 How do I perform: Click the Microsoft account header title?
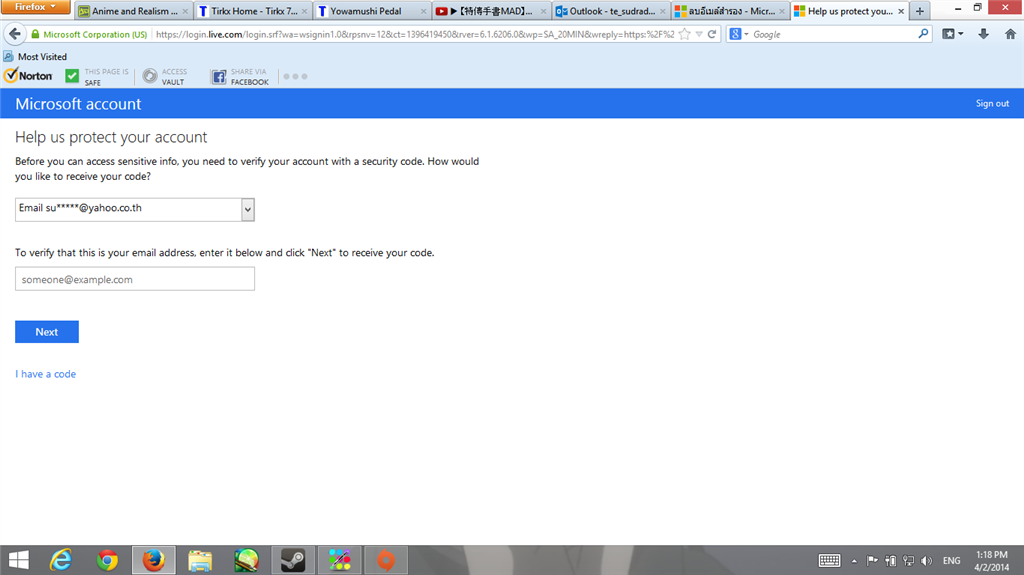pyautogui.click(x=78, y=104)
